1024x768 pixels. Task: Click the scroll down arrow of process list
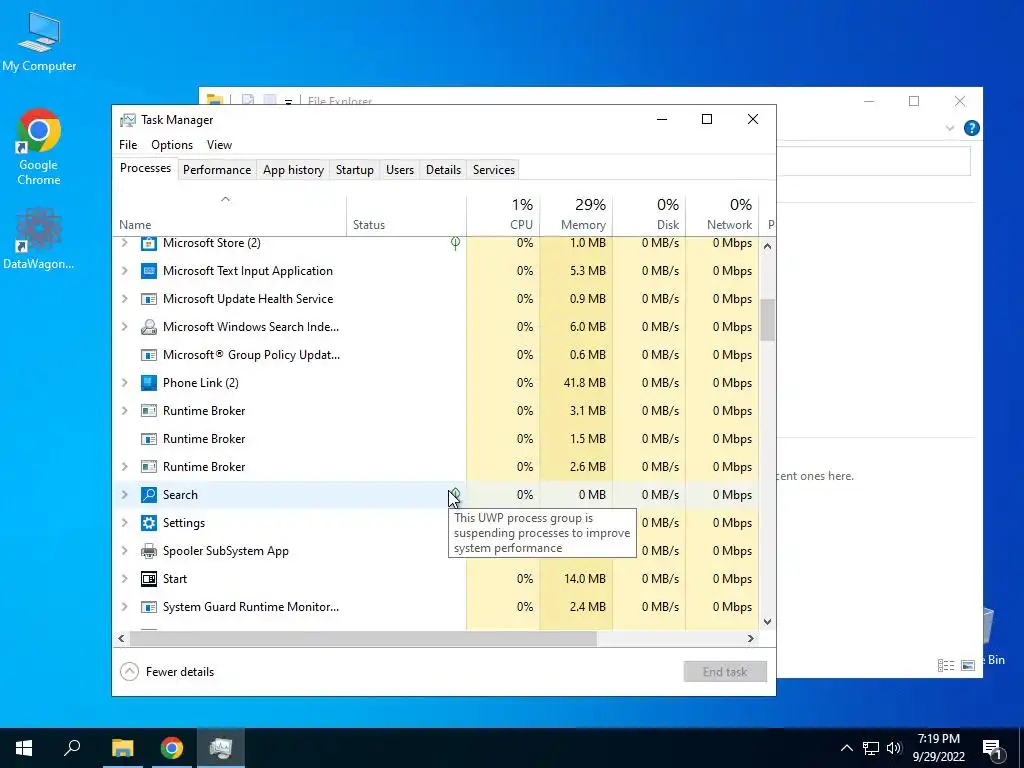pyautogui.click(x=767, y=622)
